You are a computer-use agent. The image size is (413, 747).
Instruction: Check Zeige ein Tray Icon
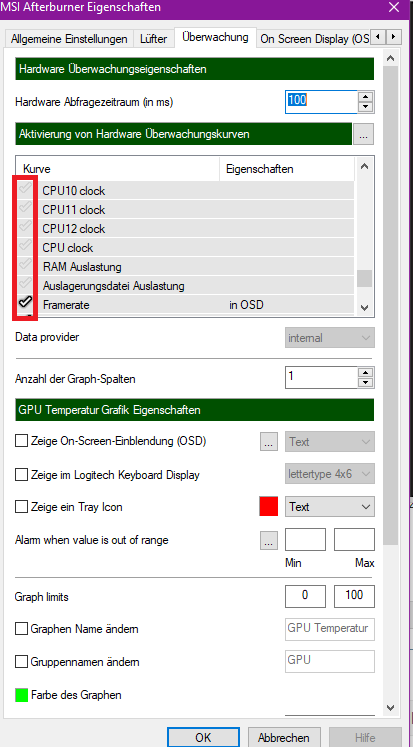click(21, 507)
